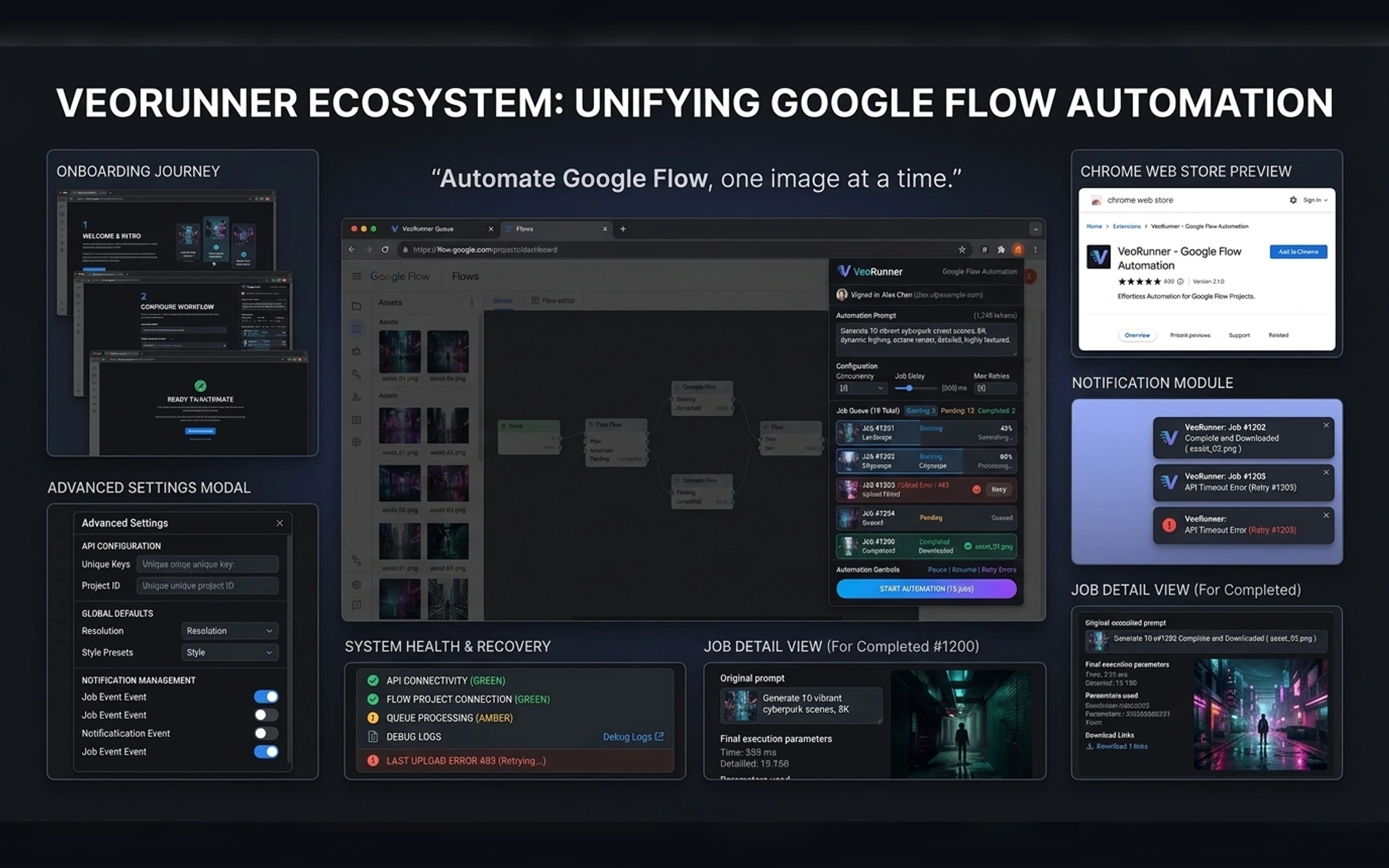Click the red error icon beside Retry
This screenshot has height=868, width=1389.
pyautogui.click(x=976, y=490)
